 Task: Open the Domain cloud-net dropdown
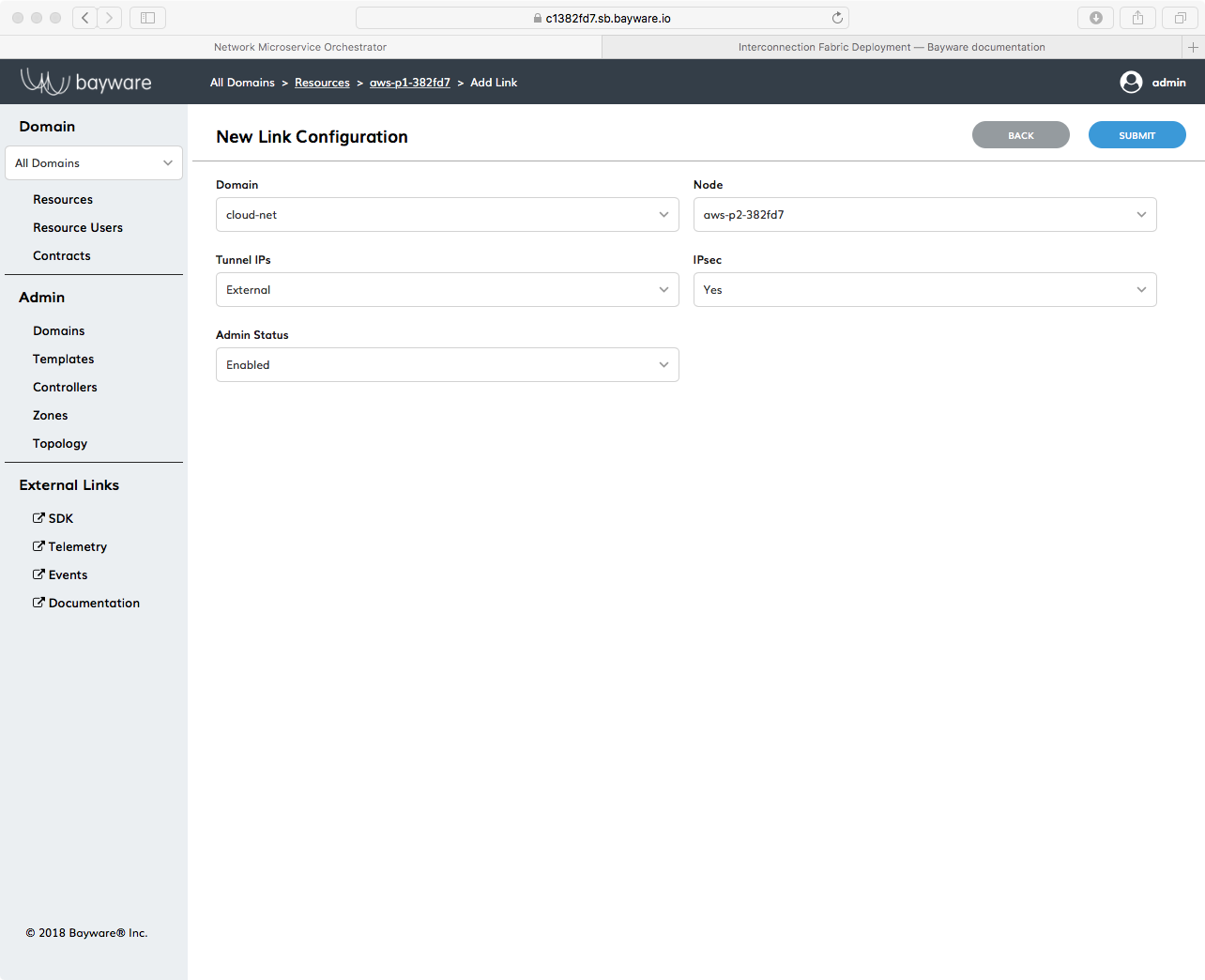point(448,215)
